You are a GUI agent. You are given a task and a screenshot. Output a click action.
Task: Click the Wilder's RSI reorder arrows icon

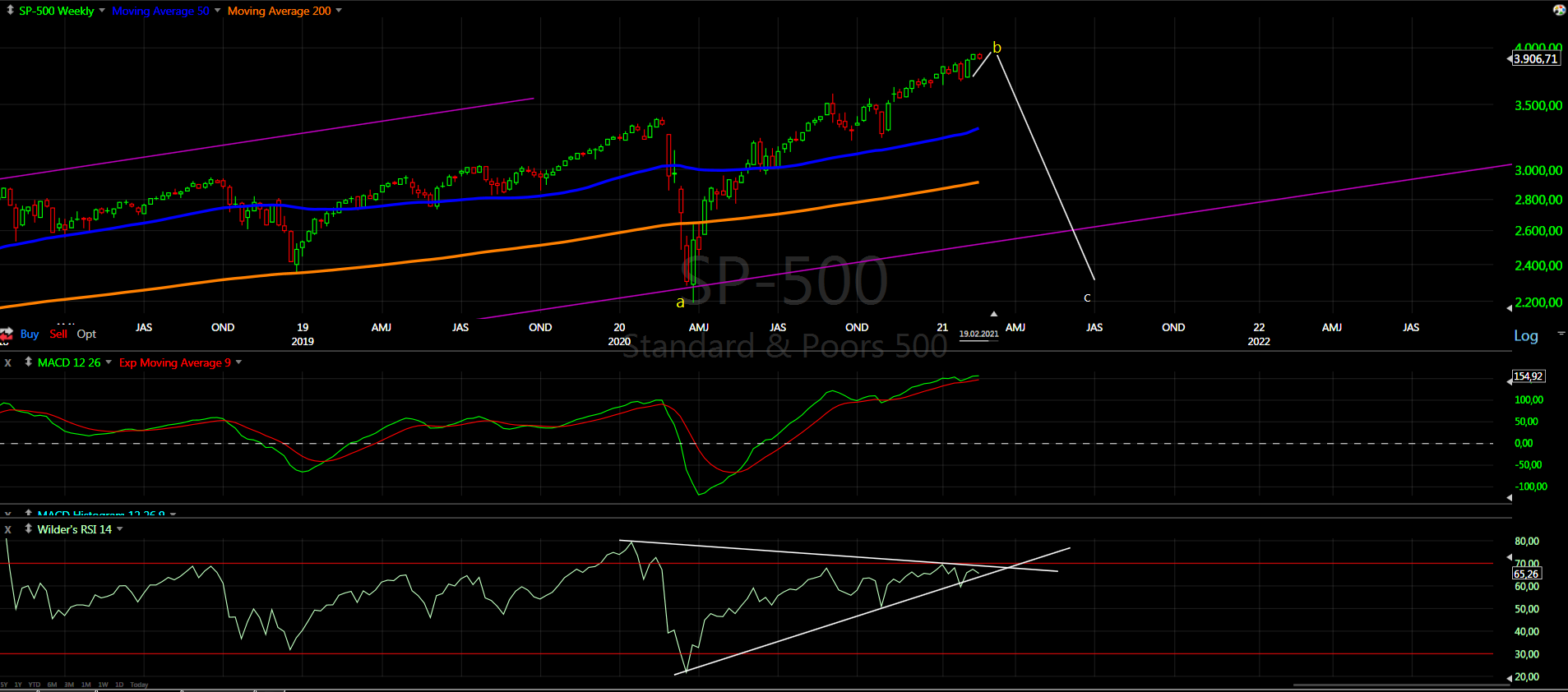pos(28,528)
